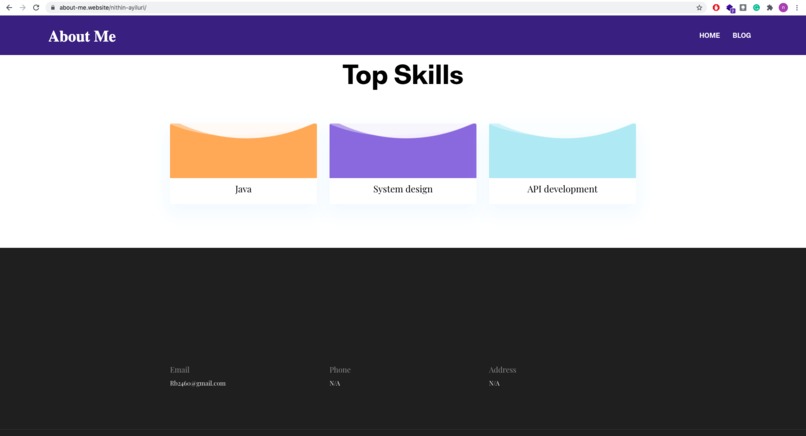Viewport: 806px width, 436px height.
Task: Open the BLOG nav link
Action: click(x=741, y=35)
